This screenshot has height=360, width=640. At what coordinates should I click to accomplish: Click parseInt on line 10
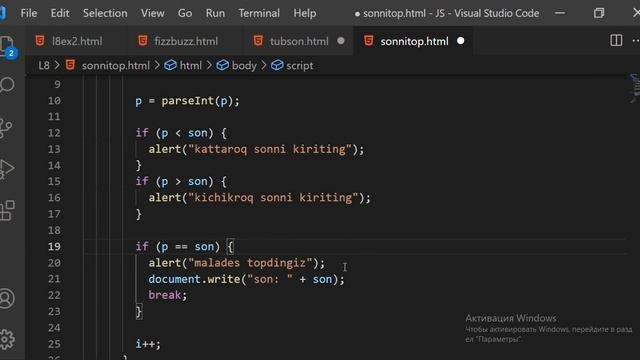(187, 101)
